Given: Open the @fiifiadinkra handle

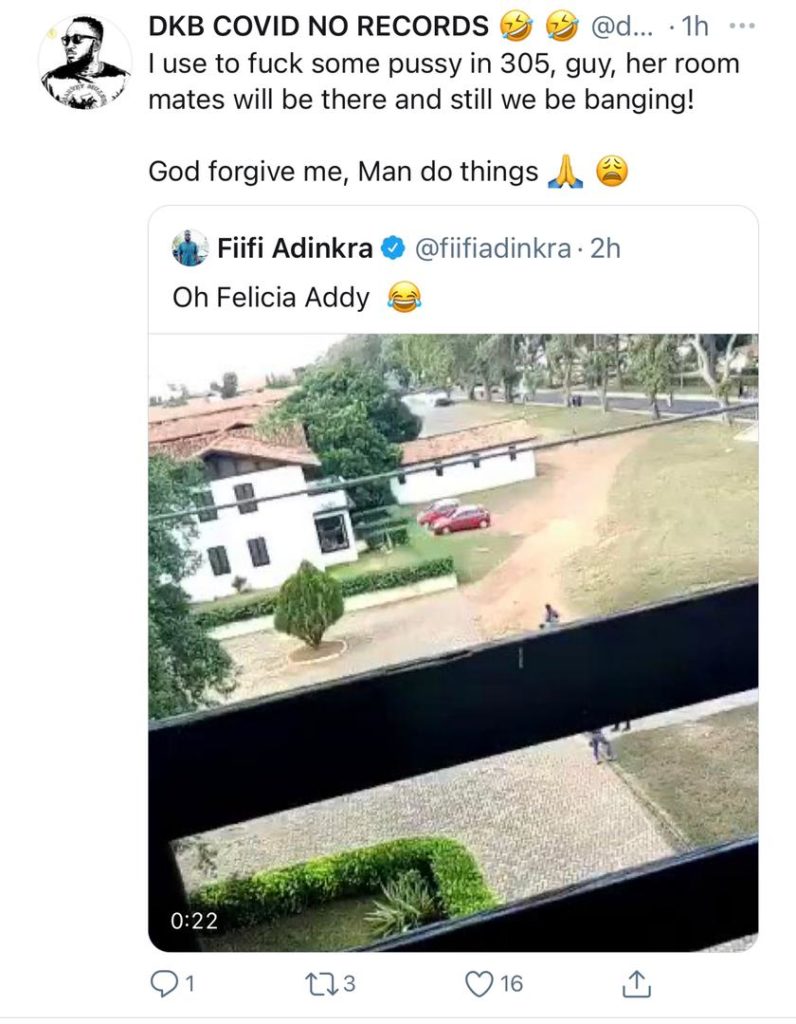Looking at the screenshot, I should [492, 249].
